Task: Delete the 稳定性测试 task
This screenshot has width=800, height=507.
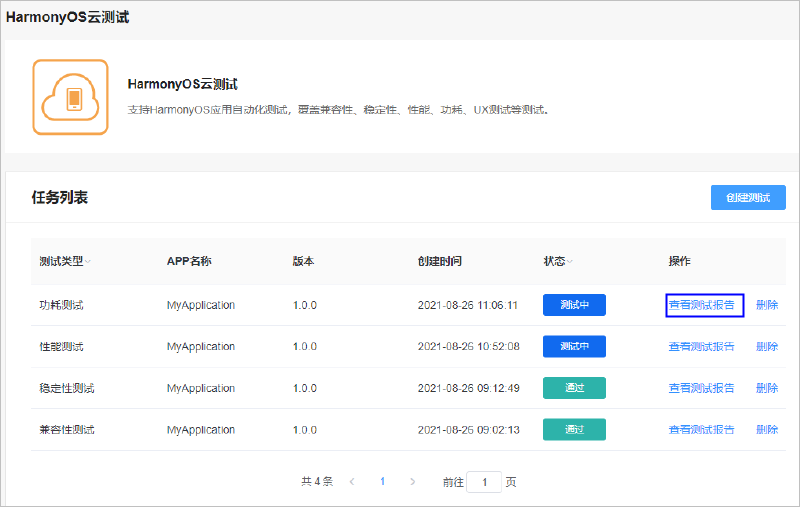Action: [767, 388]
